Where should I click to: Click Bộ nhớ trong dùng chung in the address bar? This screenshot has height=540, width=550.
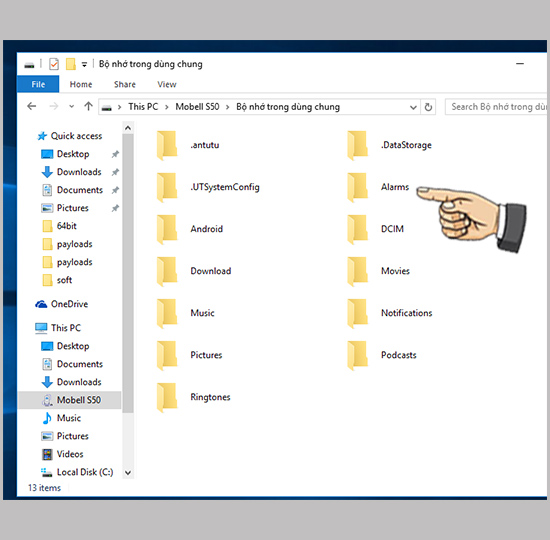click(x=288, y=107)
